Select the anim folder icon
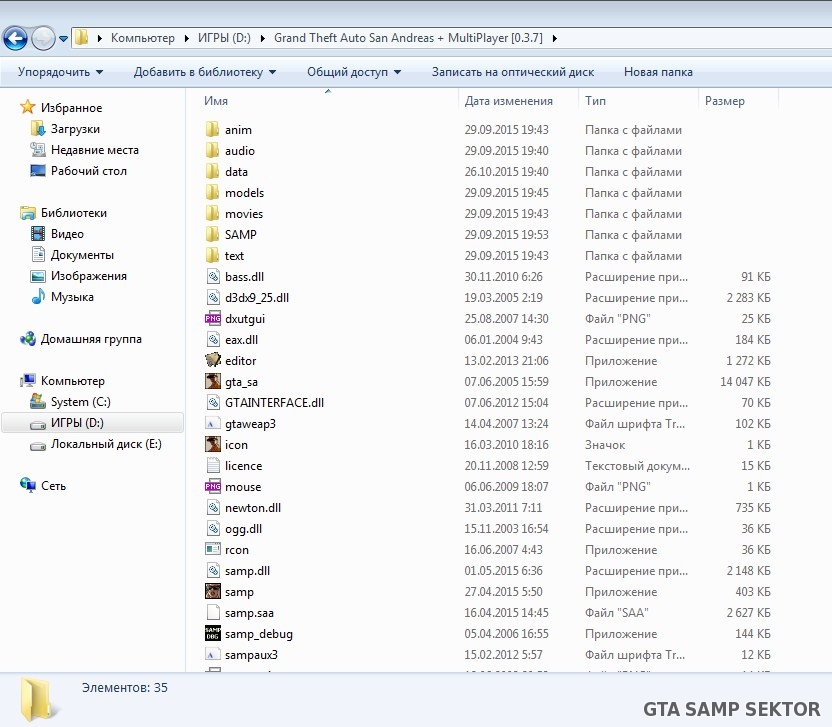The width and height of the screenshot is (832, 727). [x=212, y=129]
